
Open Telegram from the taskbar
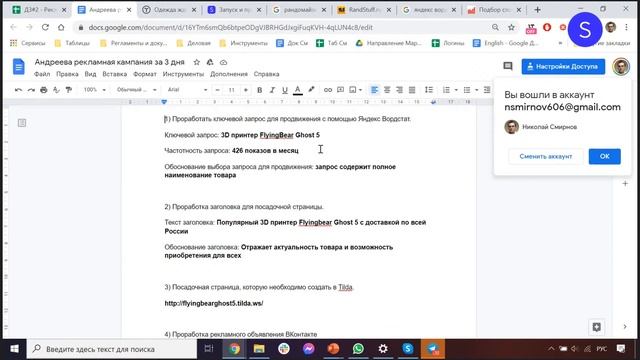433,349
